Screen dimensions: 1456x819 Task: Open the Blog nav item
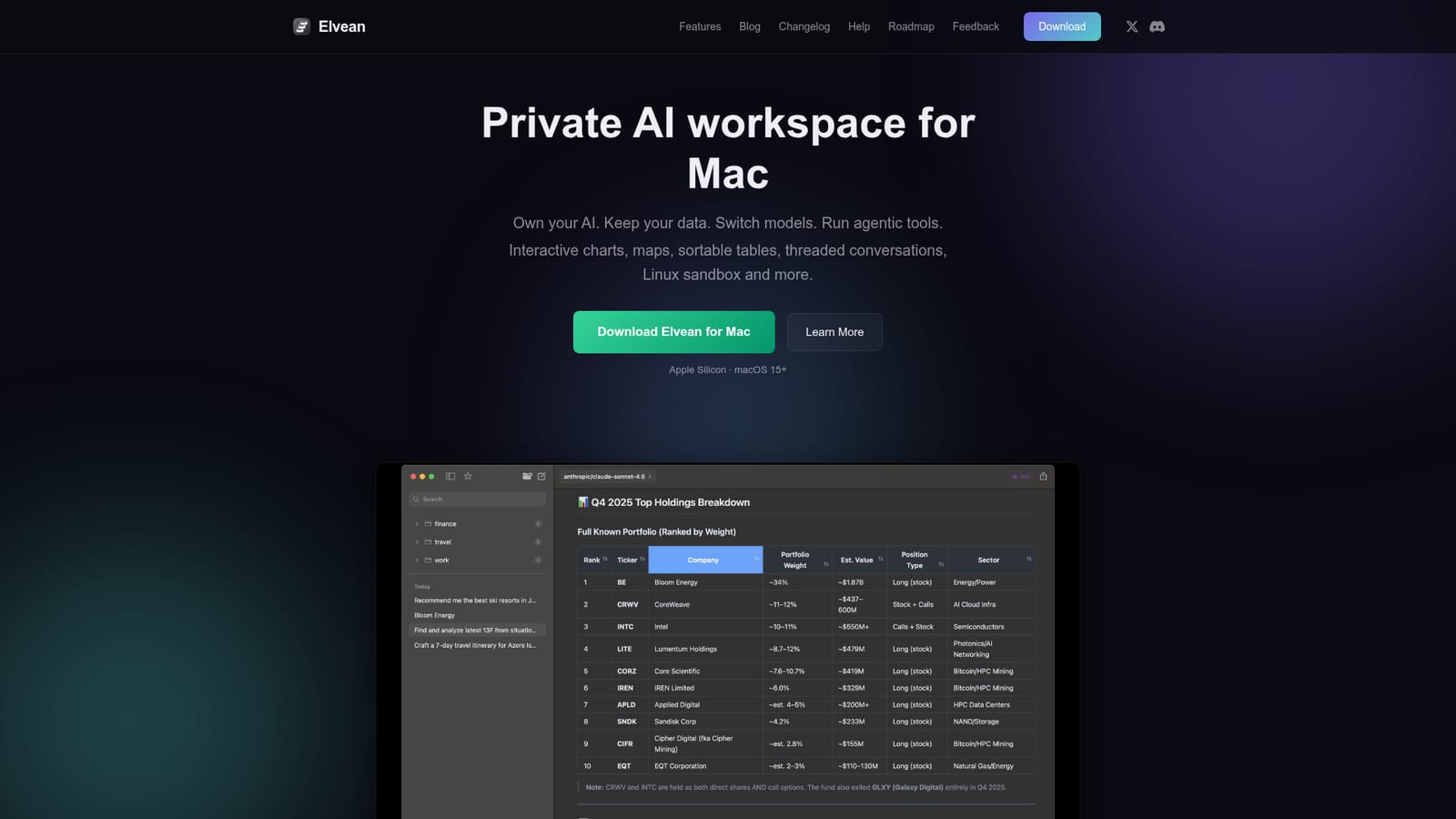coord(750,26)
